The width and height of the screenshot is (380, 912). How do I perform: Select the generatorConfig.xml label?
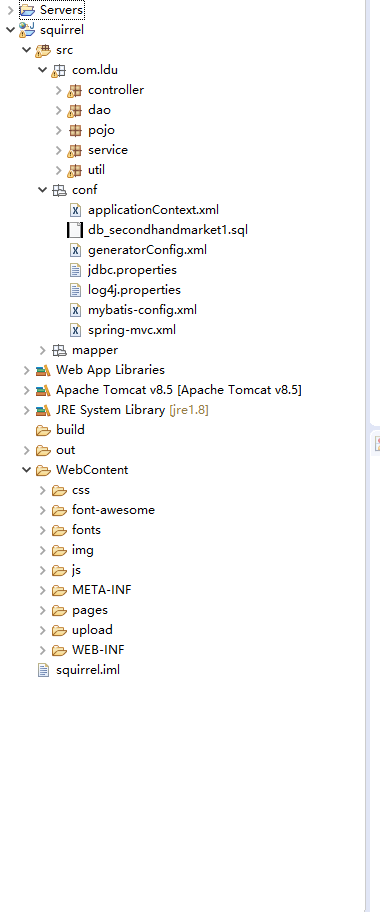tap(148, 250)
